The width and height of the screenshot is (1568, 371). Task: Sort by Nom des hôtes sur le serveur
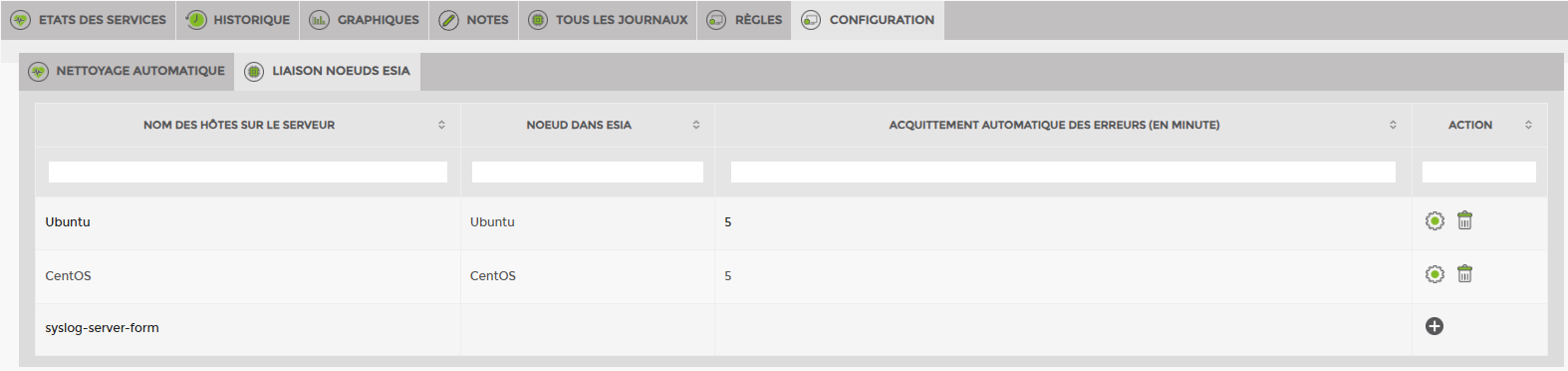click(x=441, y=125)
